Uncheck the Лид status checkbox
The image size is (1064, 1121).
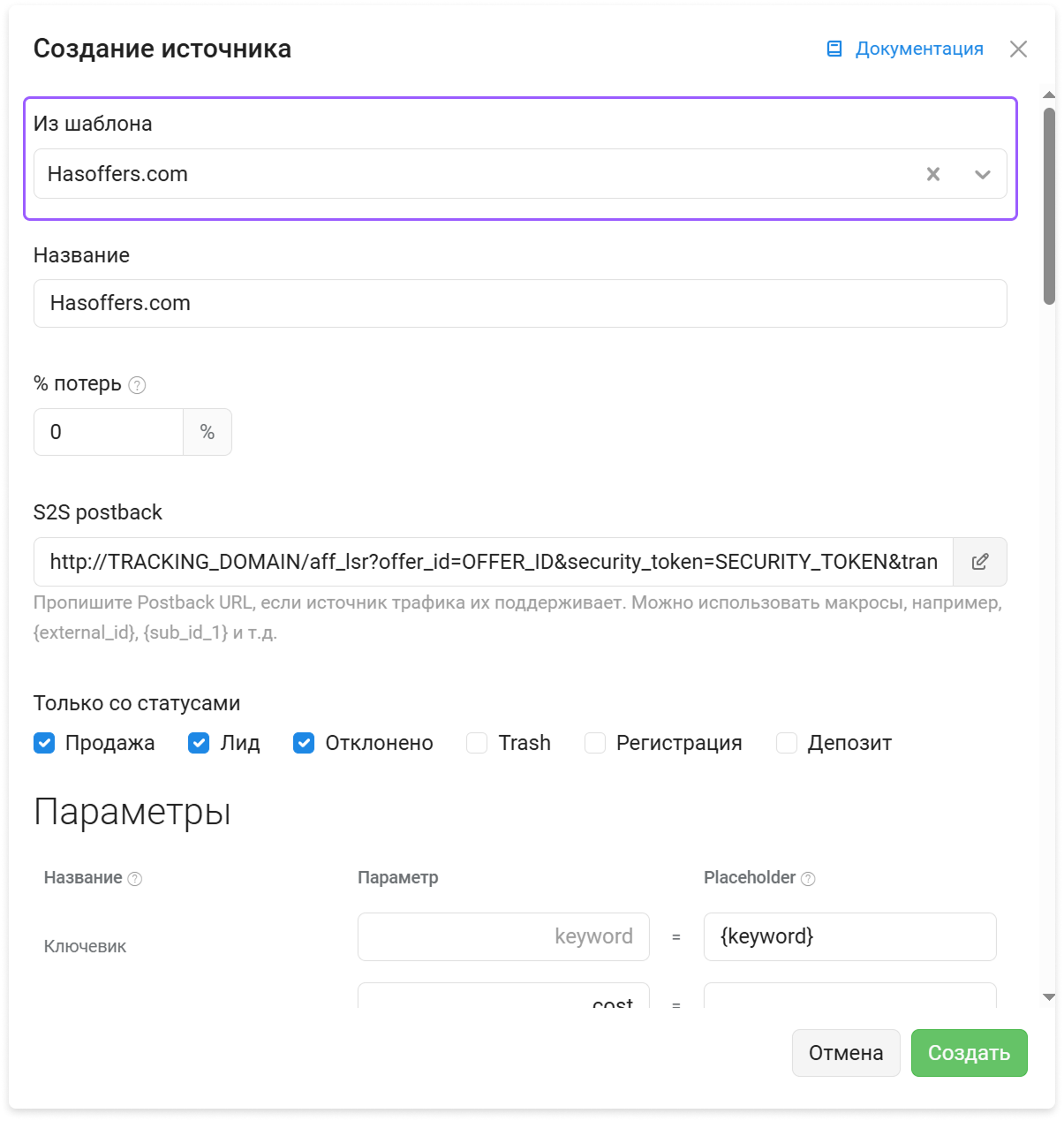[x=199, y=743]
